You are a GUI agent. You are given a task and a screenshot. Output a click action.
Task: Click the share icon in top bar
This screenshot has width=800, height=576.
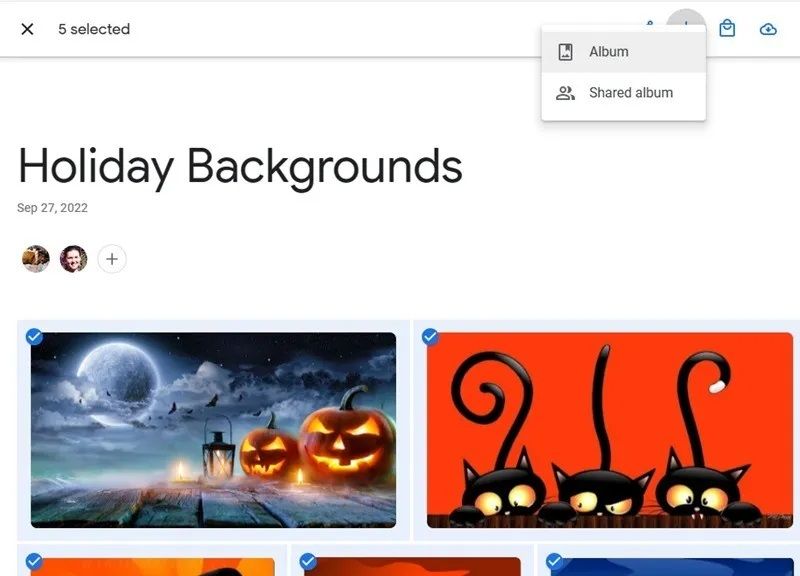click(x=649, y=23)
